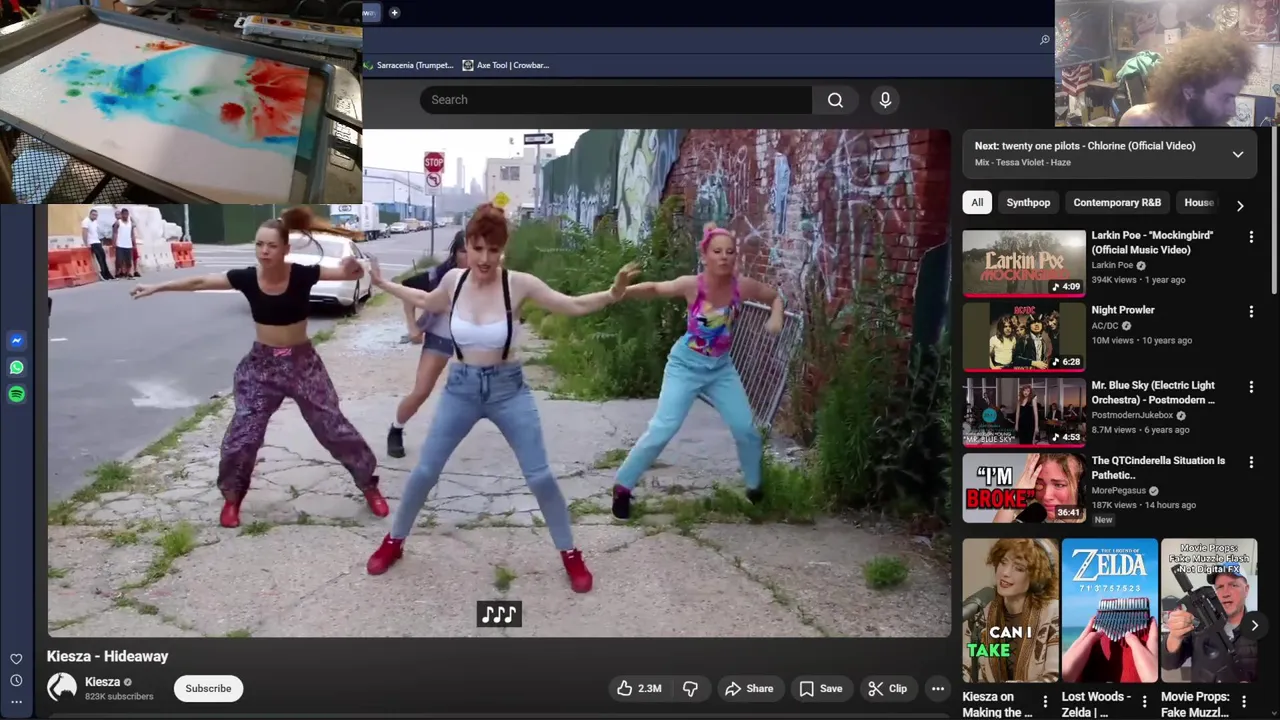This screenshot has width=1280, height=720.
Task: Click the MorePegasus channel name
Action: point(1118,491)
